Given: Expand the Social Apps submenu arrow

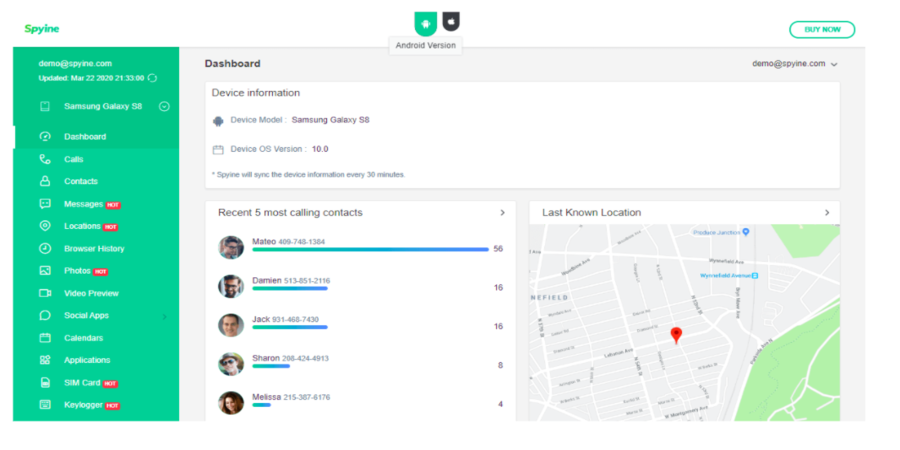Looking at the screenshot, I should pyautogui.click(x=164, y=316).
